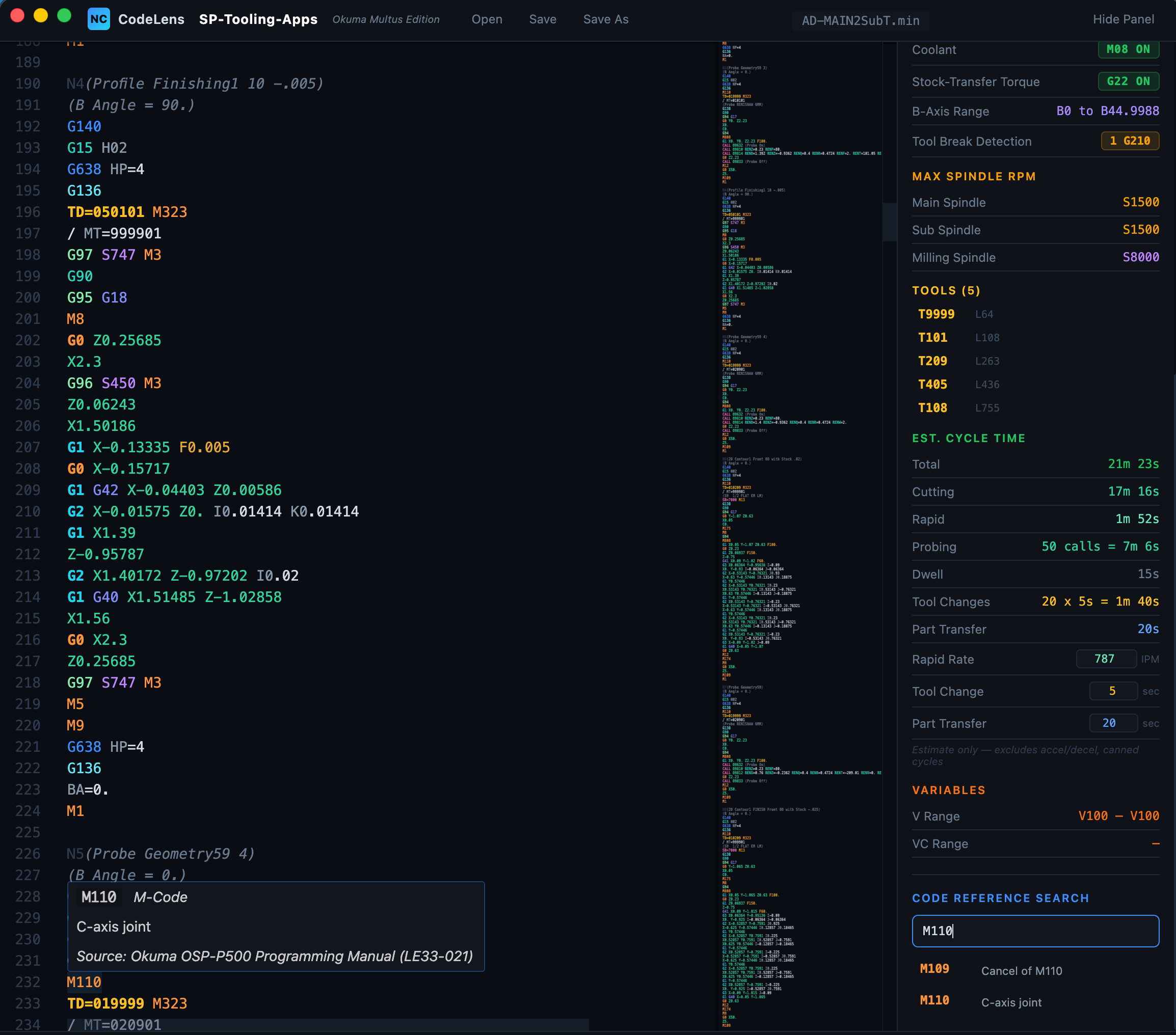The height and width of the screenshot is (1035, 1176).
Task: Click the code minimap overview
Action: 800,536
